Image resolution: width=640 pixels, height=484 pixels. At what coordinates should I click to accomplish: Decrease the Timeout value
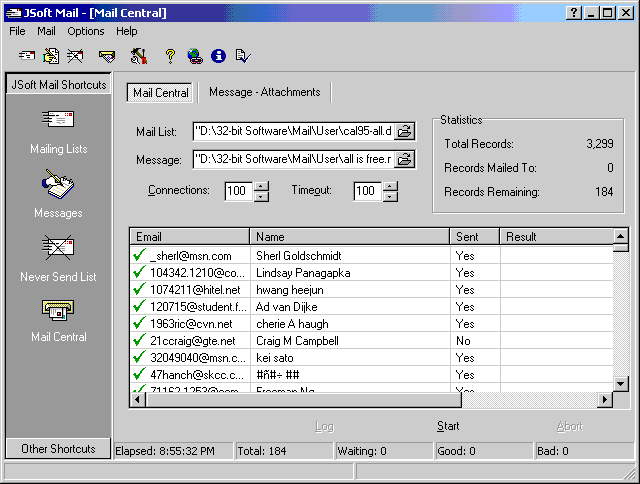point(390,196)
